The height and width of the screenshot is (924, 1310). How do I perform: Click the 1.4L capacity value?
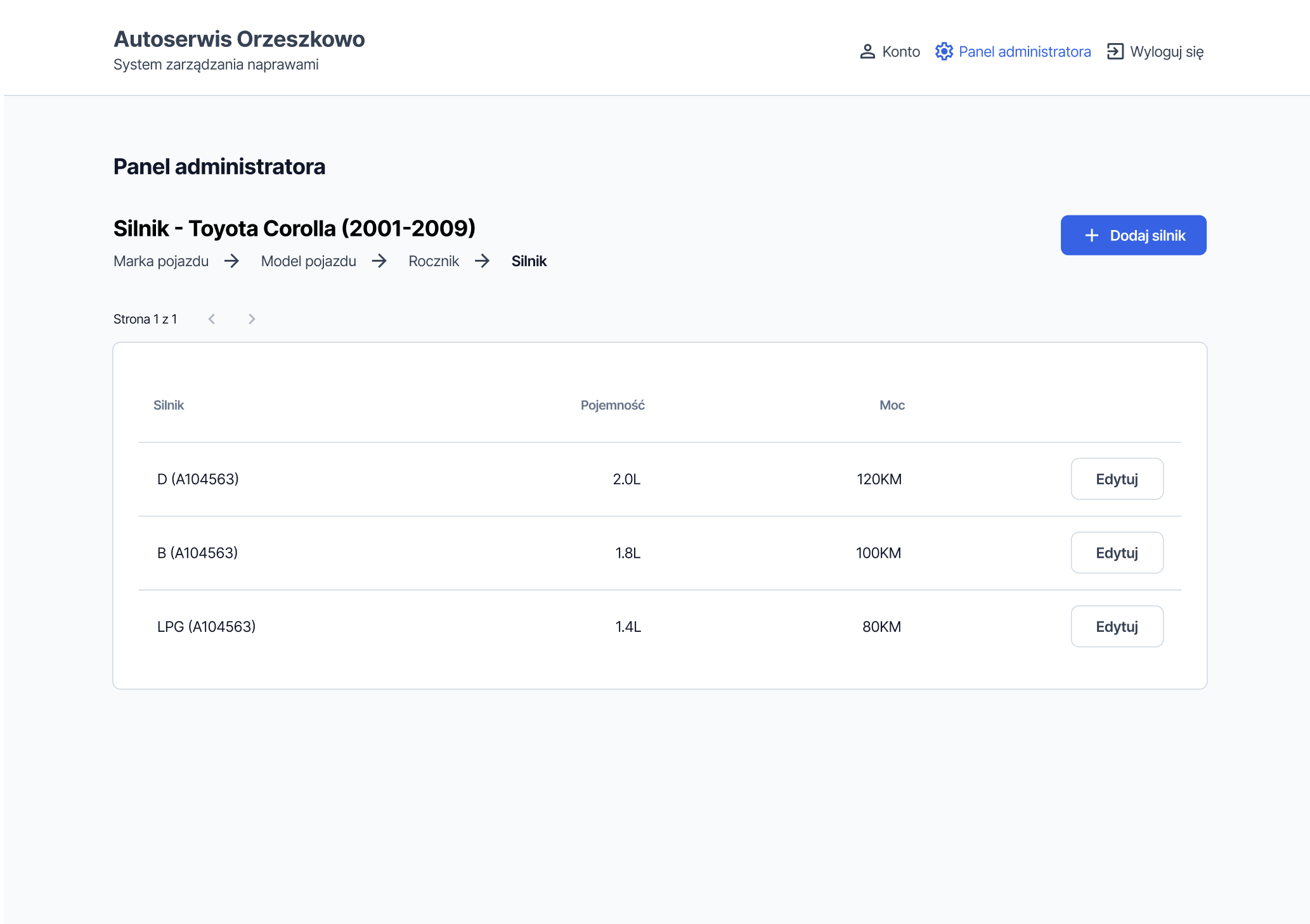click(628, 627)
